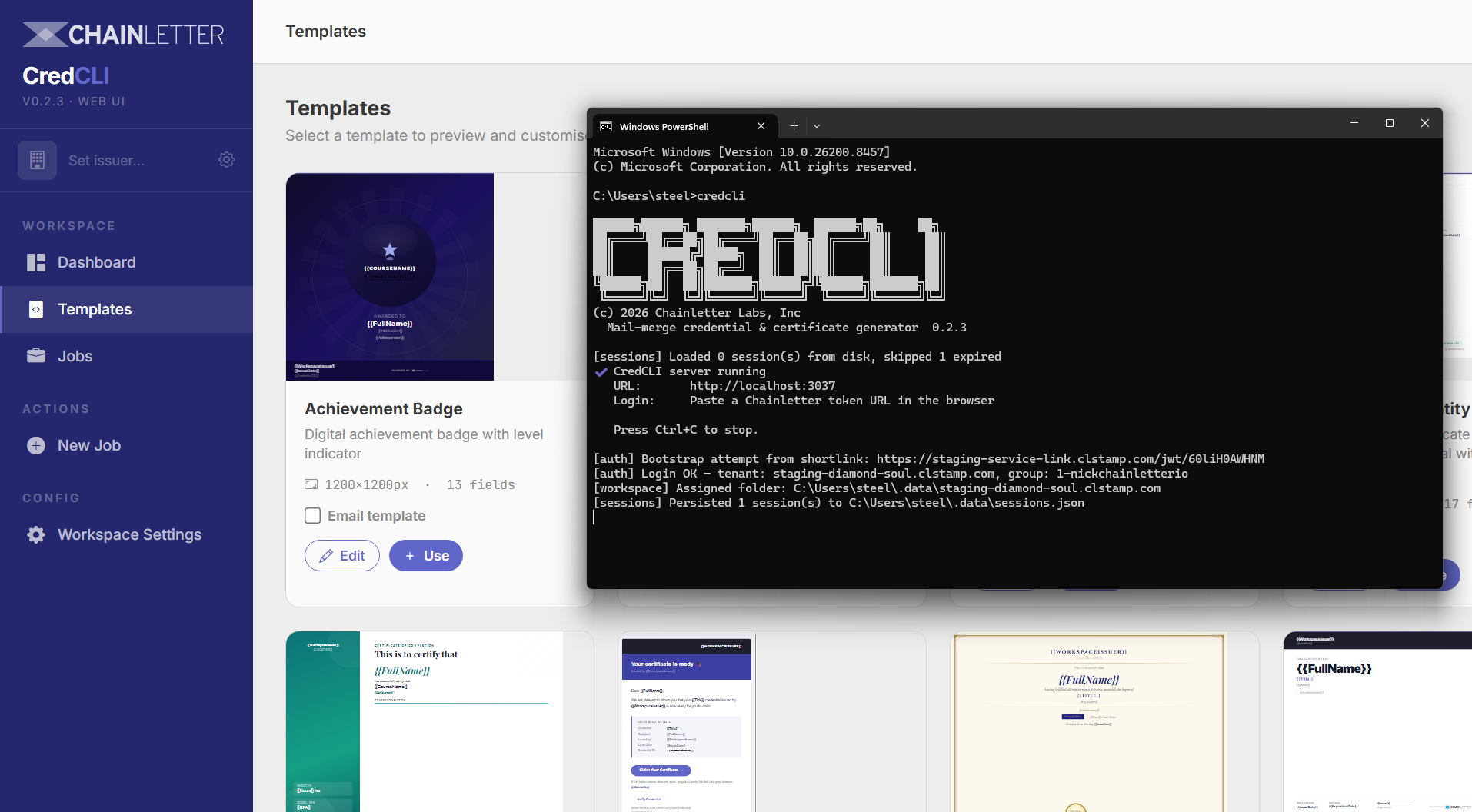Viewport: 1472px width, 812px height.
Task: Edit the Achievement Badge template
Action: [x=342, y=556]
